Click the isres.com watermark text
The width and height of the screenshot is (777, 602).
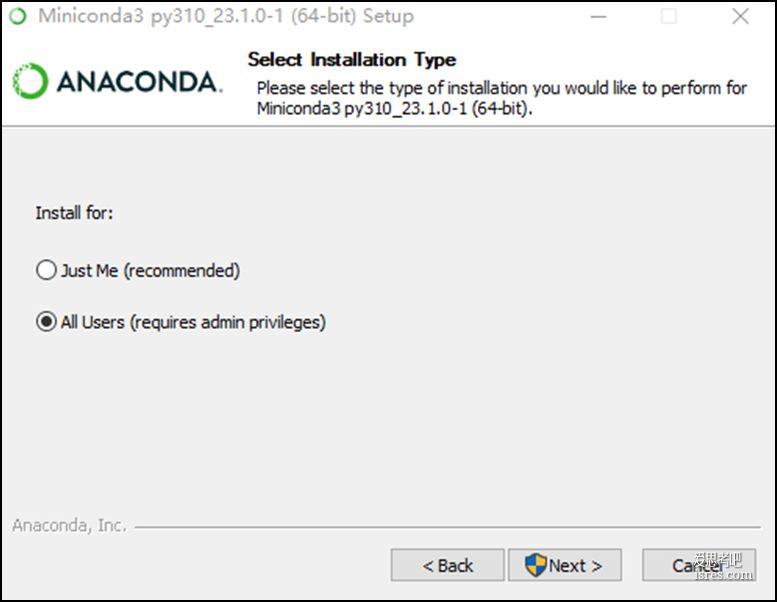point(724,575)
